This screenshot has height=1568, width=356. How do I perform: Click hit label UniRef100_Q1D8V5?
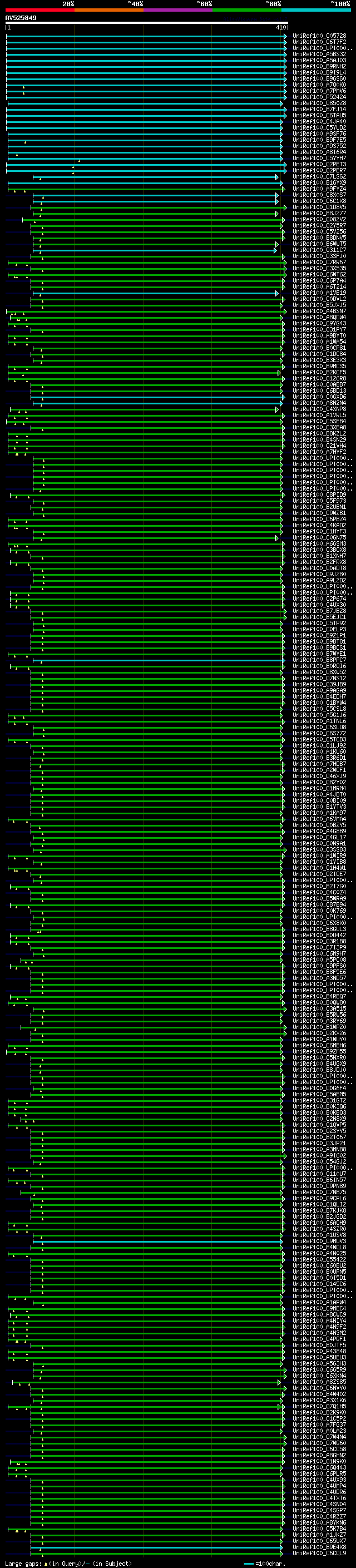coord(319,207)
